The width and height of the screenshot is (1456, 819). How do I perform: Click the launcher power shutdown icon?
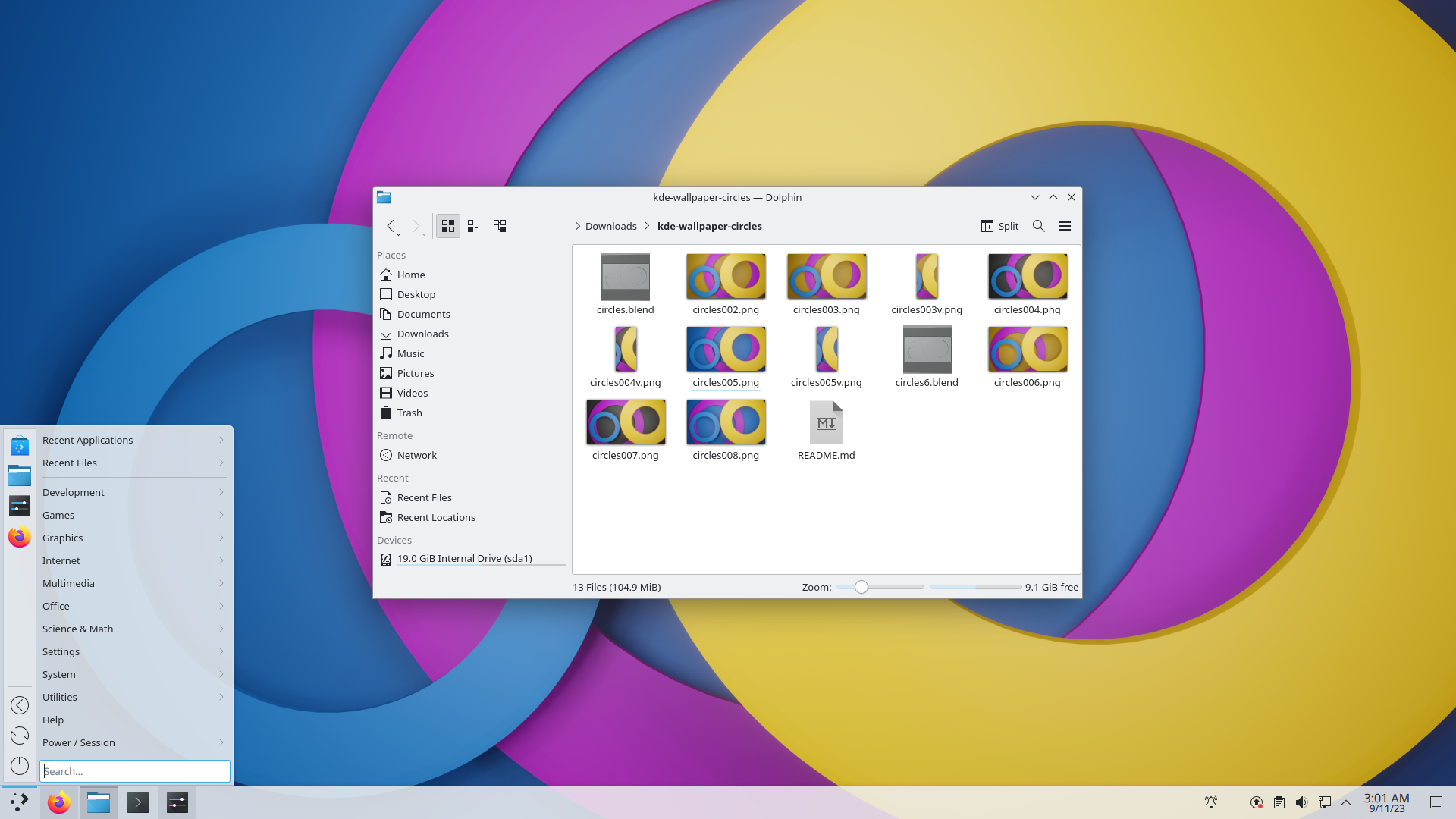coord(20,766)
